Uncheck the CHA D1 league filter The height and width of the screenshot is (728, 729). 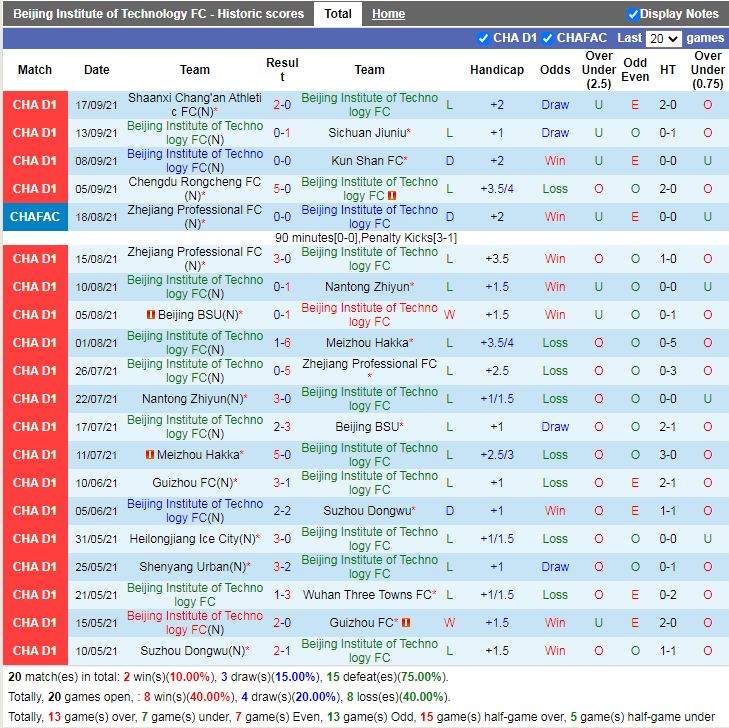coord(484,38)
